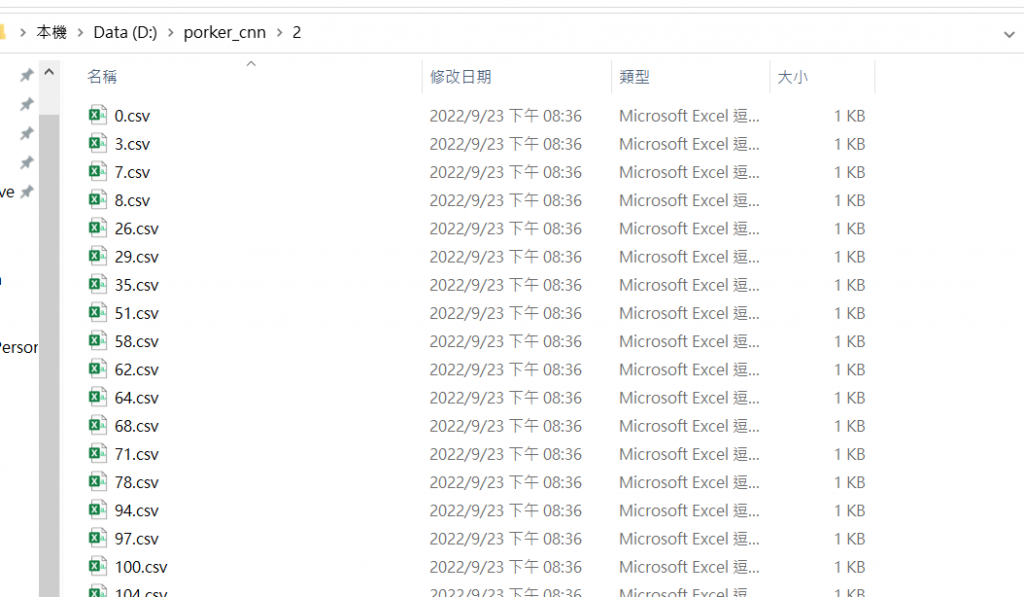Click folder 2 in the breadcrumb

296,33
